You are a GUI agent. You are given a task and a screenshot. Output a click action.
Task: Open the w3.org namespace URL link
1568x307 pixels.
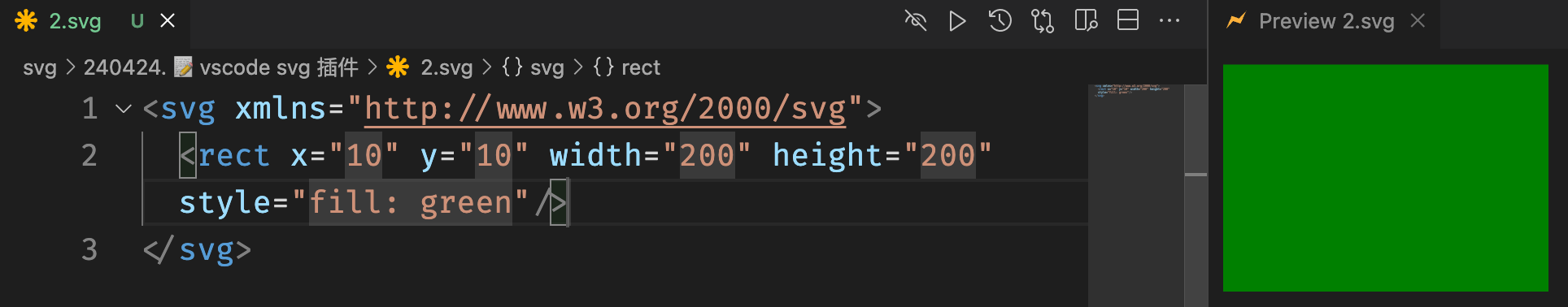[605, 109]
